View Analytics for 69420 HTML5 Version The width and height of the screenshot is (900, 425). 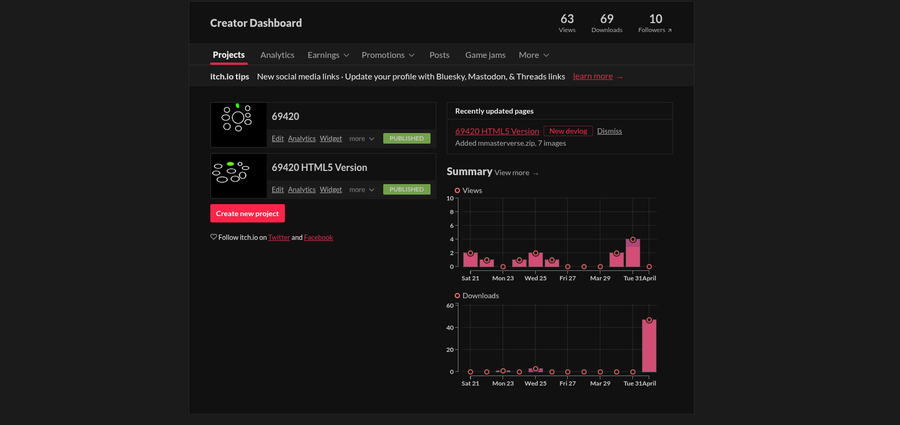(302, 190)
